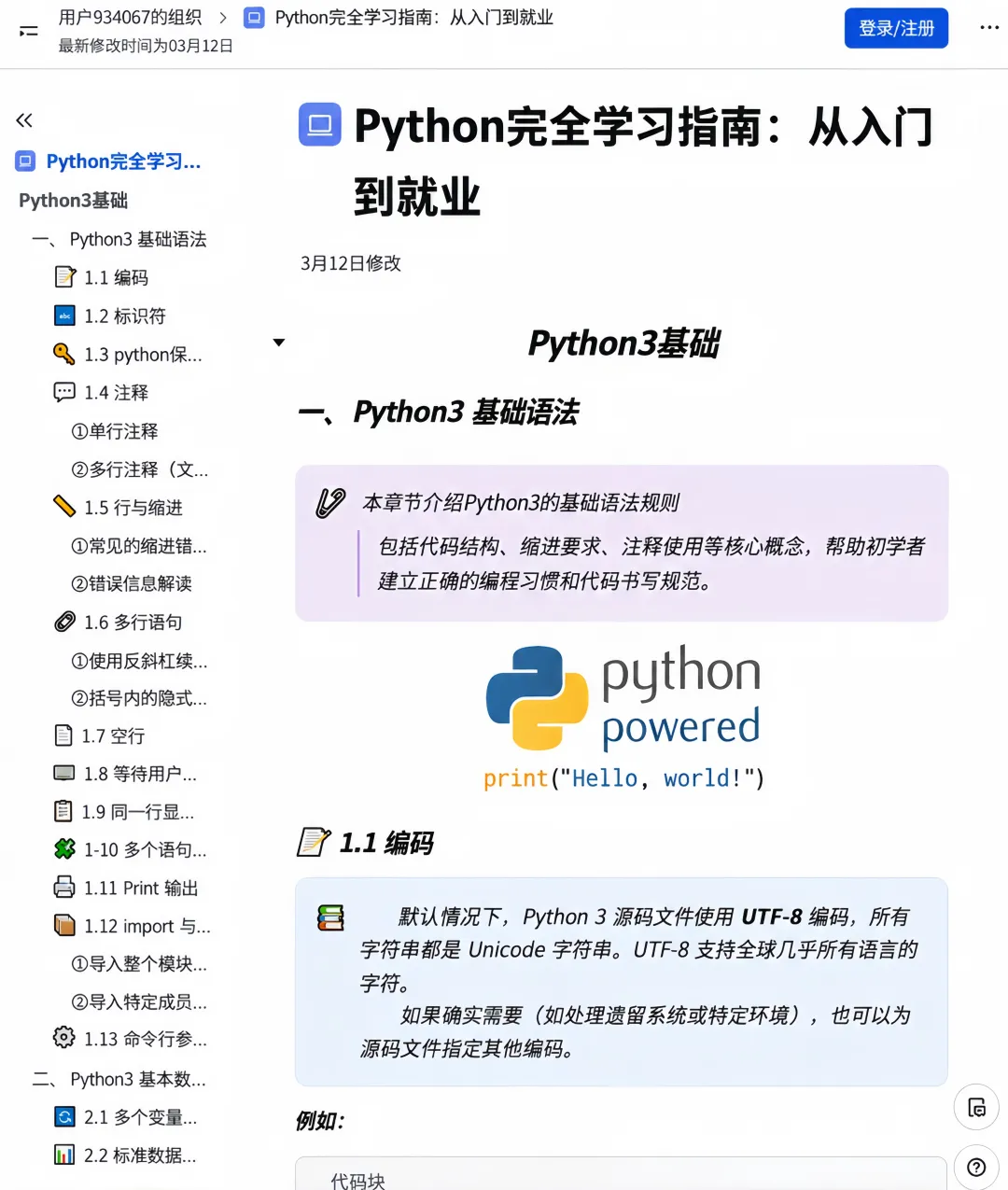Click the clipboard icon for 1.9 同一行显...
Image resolution: width=1008 pixels, height=1190 pixels.
[63, 811]
